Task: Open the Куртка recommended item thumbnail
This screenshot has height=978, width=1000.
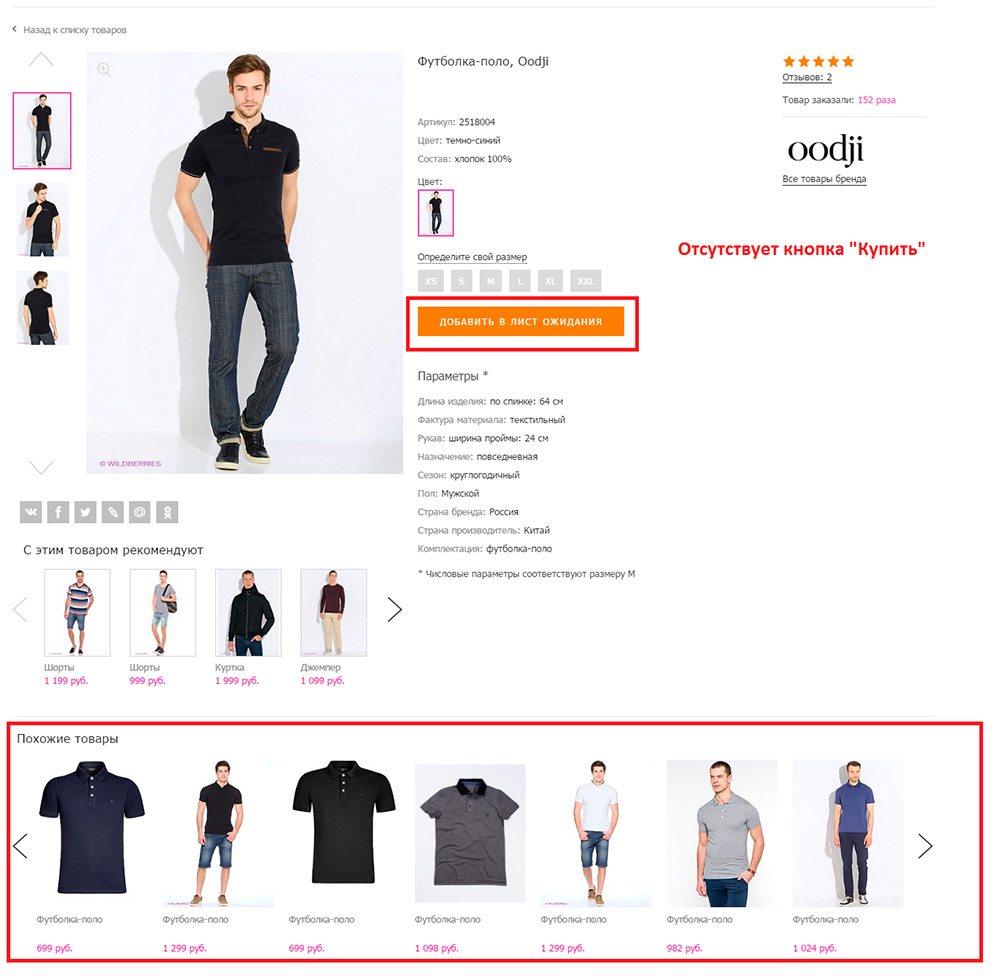Action: click(x=248, y=613)
